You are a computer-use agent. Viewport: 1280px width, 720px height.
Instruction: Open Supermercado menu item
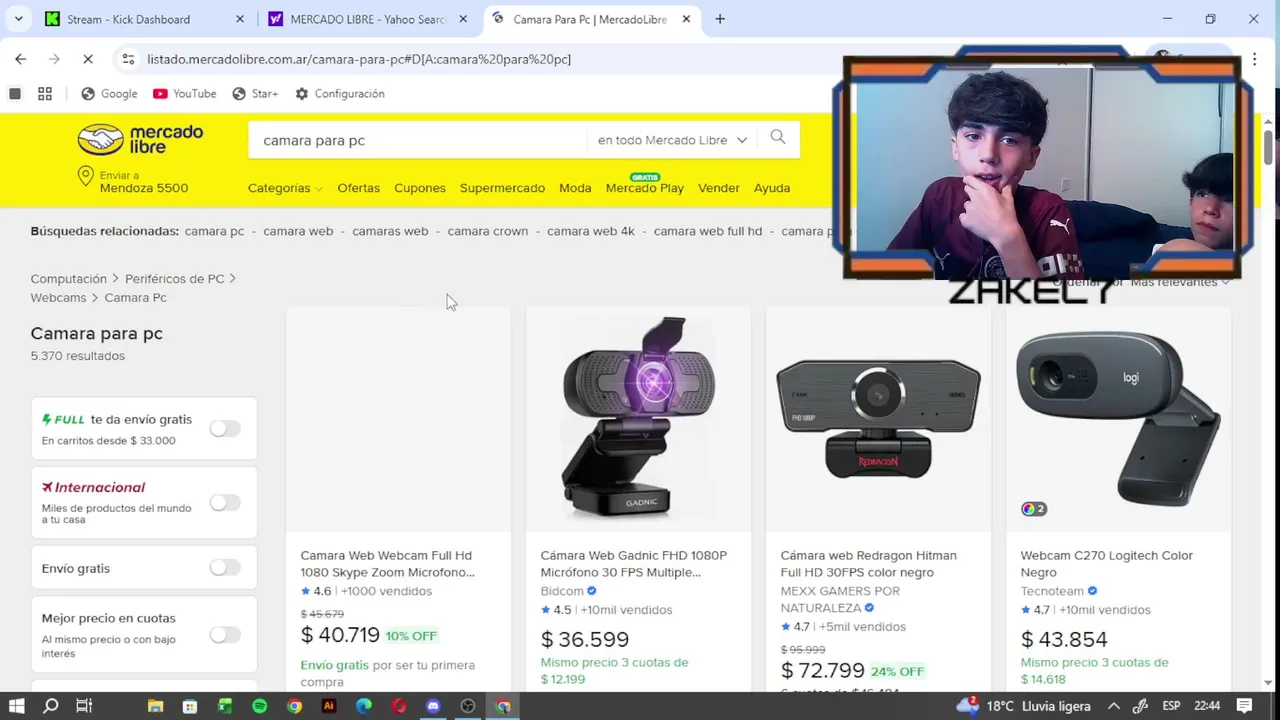point(502,188)
